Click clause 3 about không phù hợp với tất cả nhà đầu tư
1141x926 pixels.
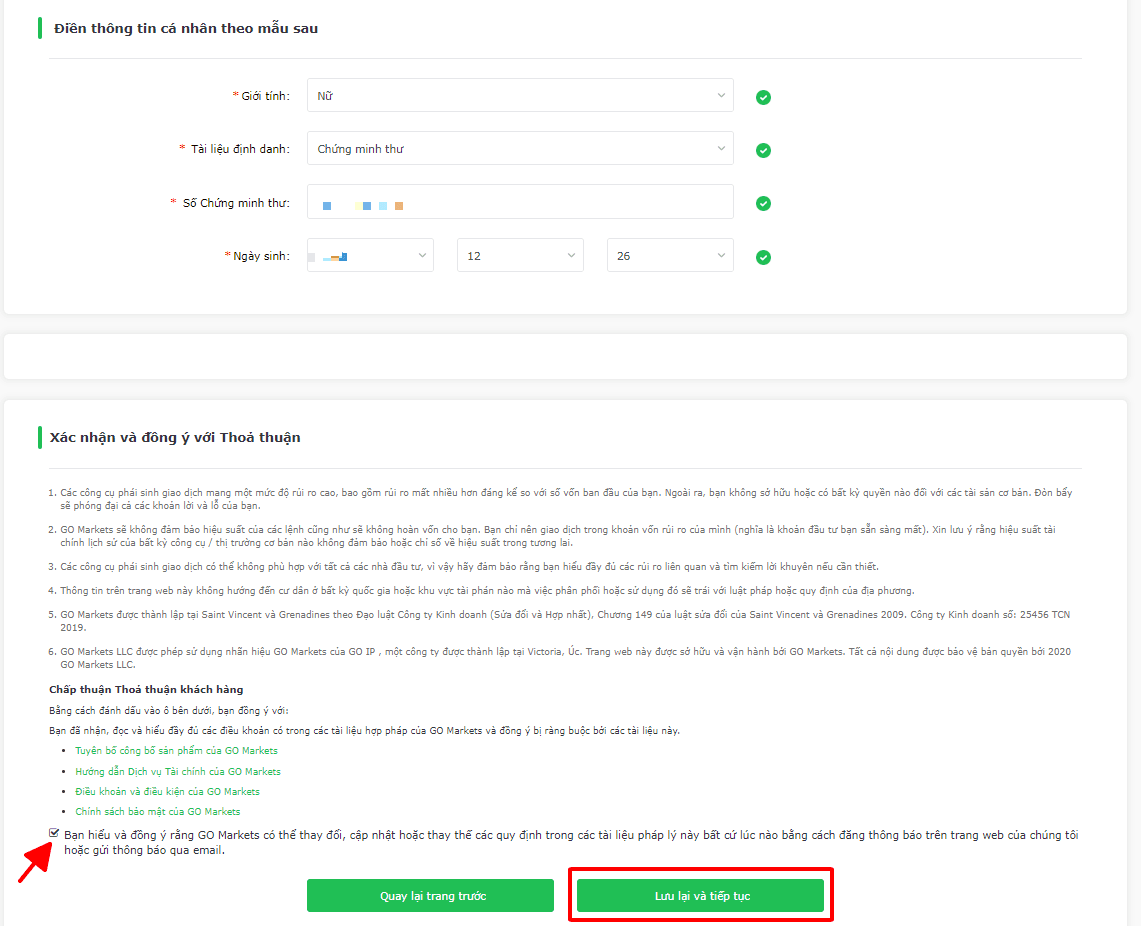[x=469, y=567]
